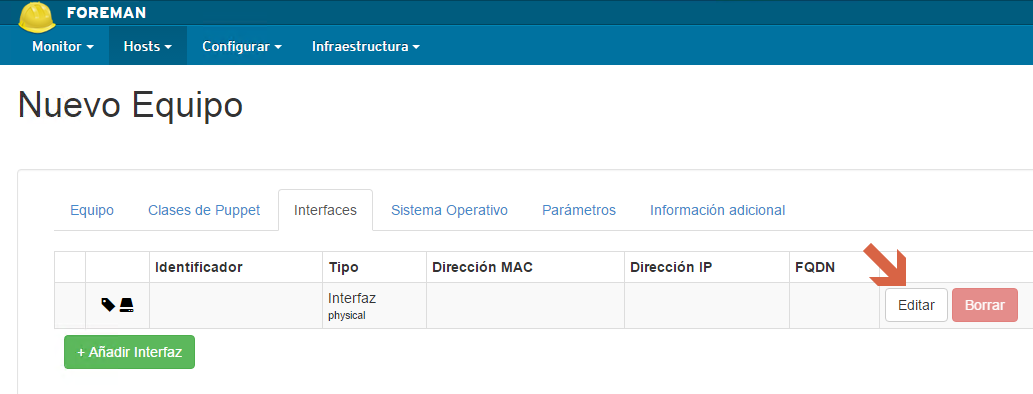1033x394 pixels.
Task: Click the Nuevo Equipo page heading
Action: coord(130,105)
